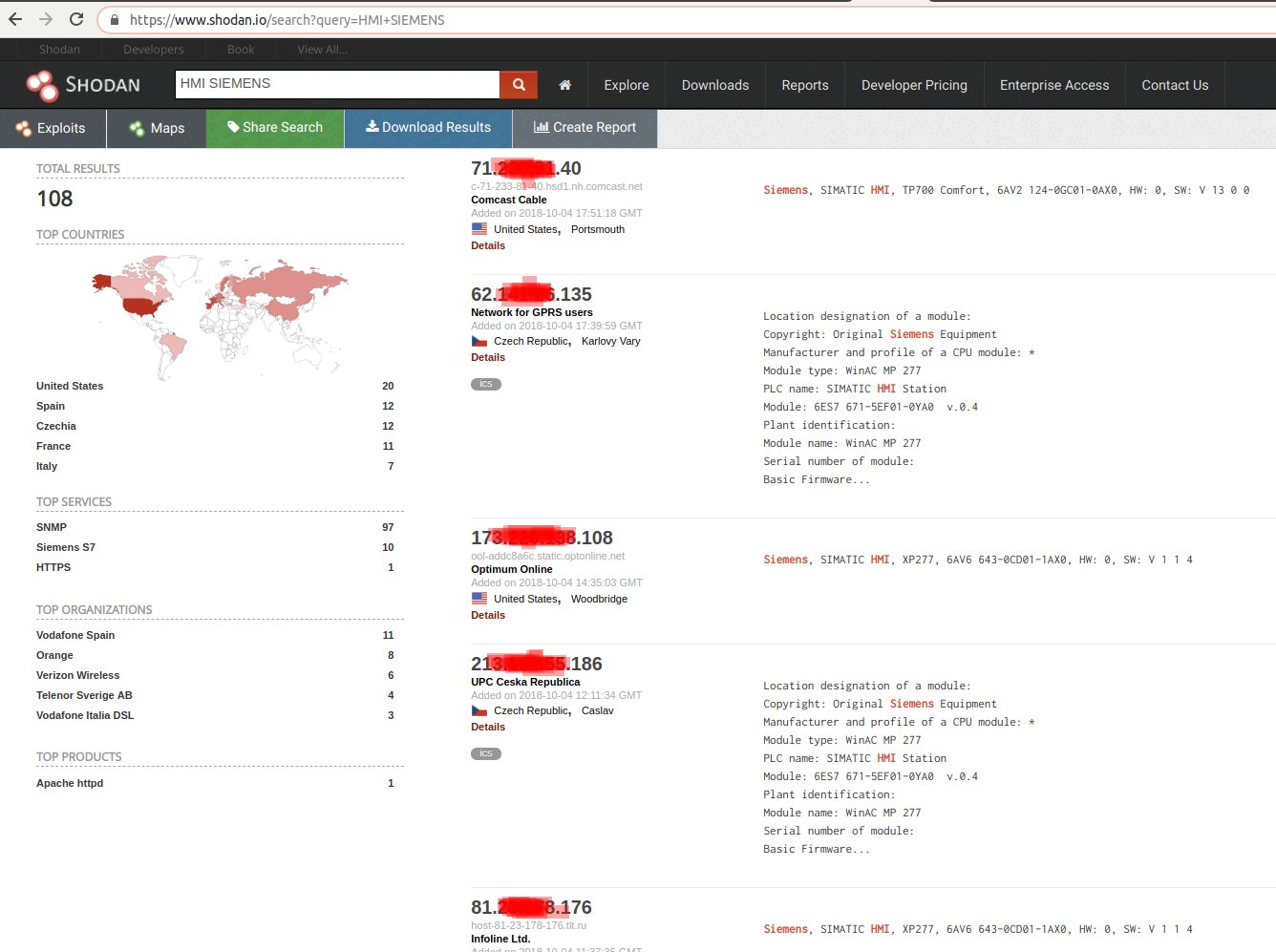Open the Book top-bar tab
1276x952 pixels.
click(x=241, y=49)
